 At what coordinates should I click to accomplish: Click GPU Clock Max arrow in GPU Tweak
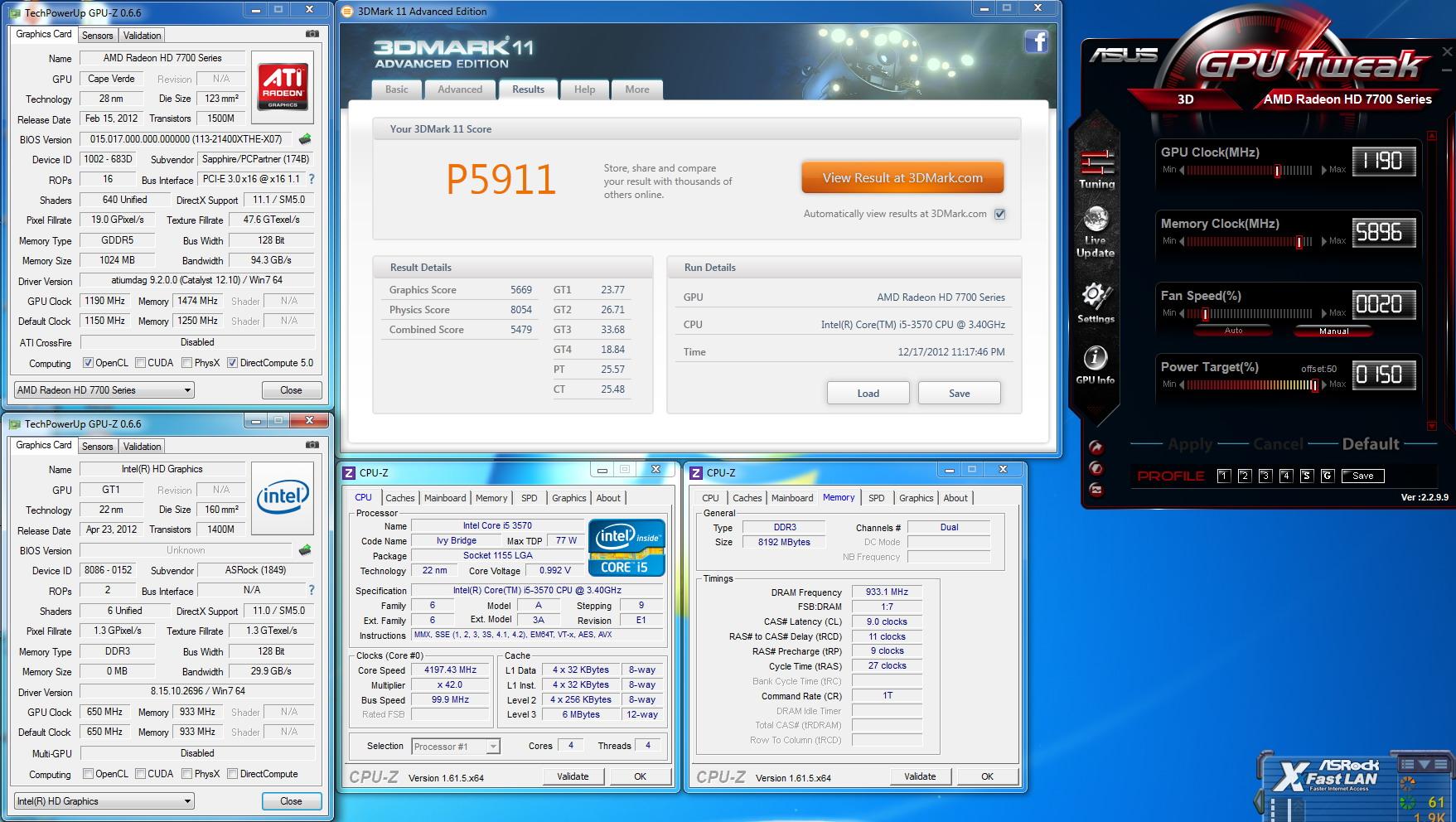1323,170
